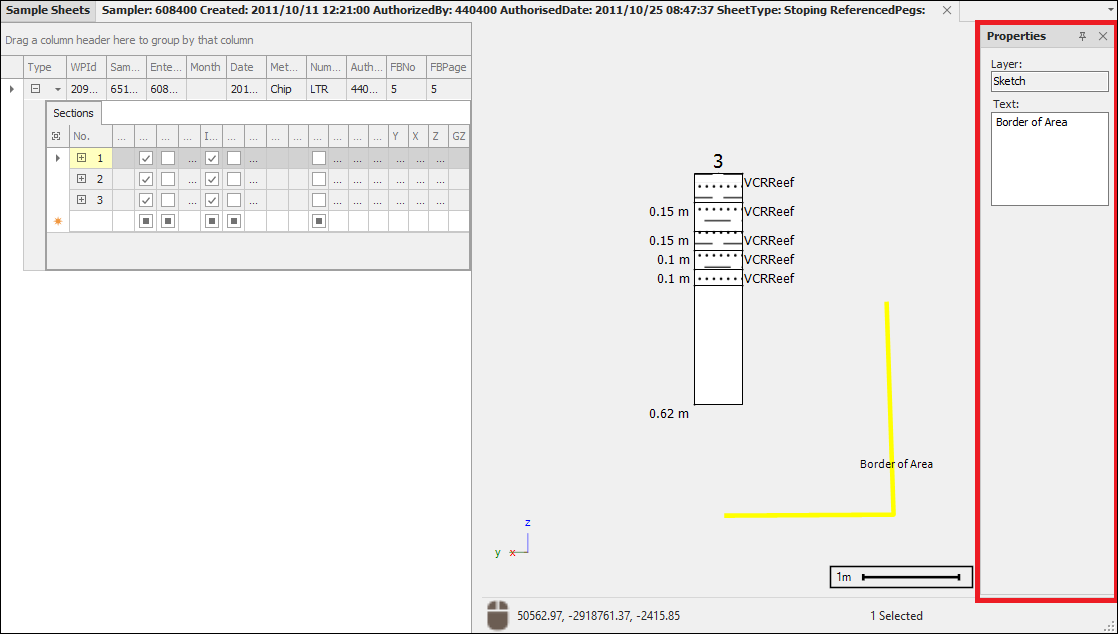Click the orange new-row asterisk icon
Viewport: 1118px width, 634px height.
point(58,221)
